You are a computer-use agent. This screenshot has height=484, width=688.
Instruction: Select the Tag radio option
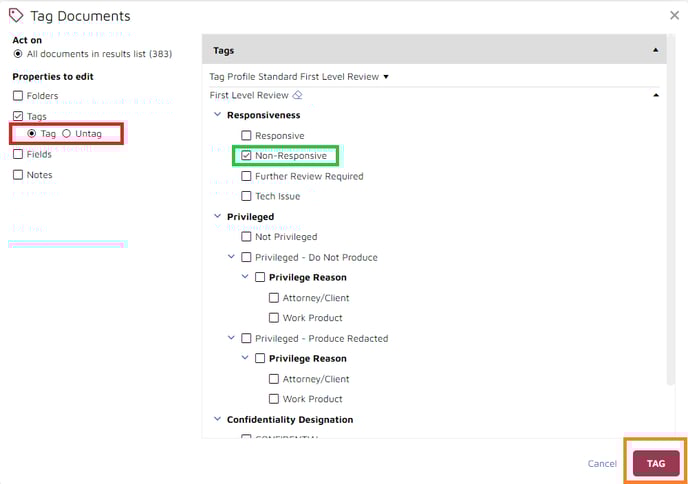(x=32, y=133)
